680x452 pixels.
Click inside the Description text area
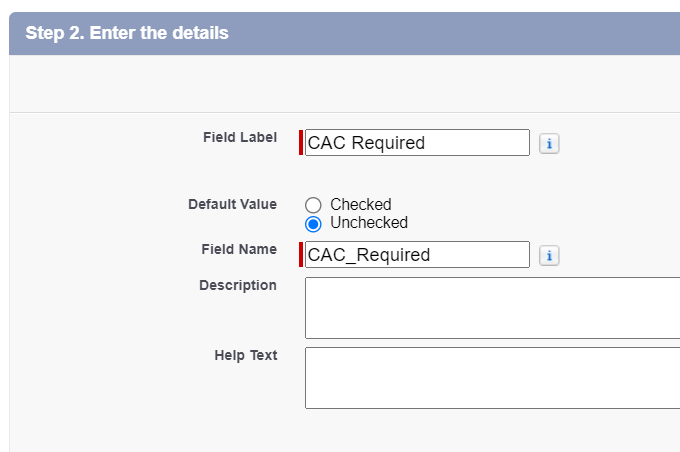click(x=493, y=308)
